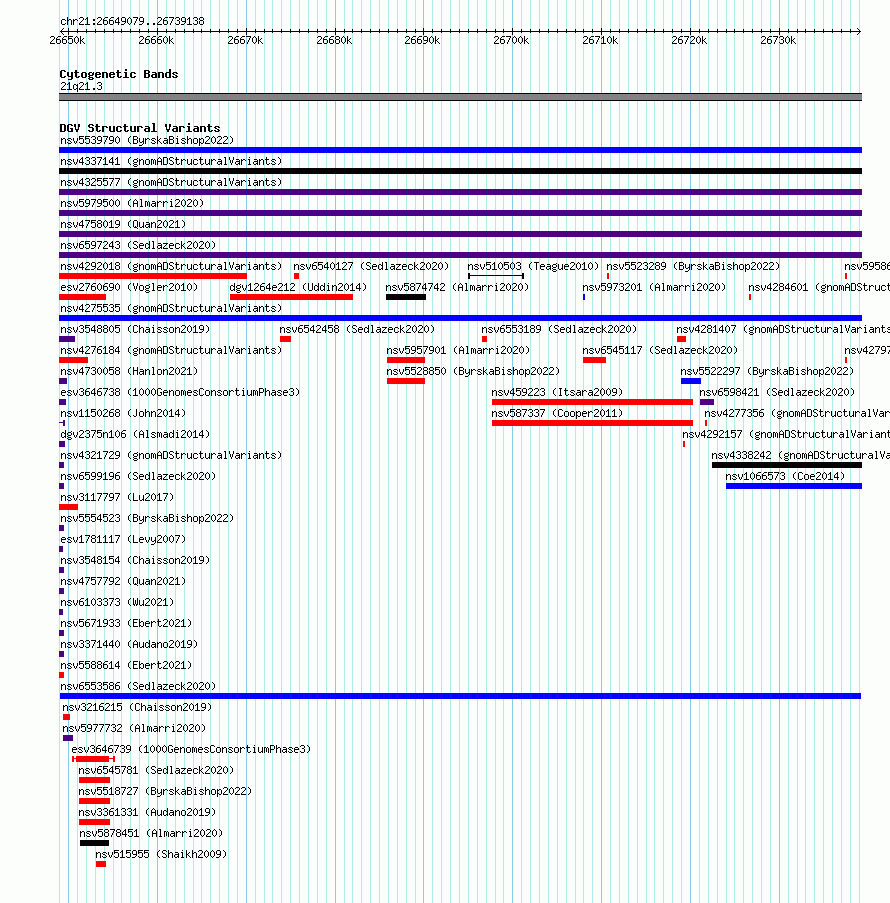Click nsv4321729 (gnomADStructuralVariants) label
The width and height of the screenshot is (890, 903).
pyautogui.click(x=171, y=455)
